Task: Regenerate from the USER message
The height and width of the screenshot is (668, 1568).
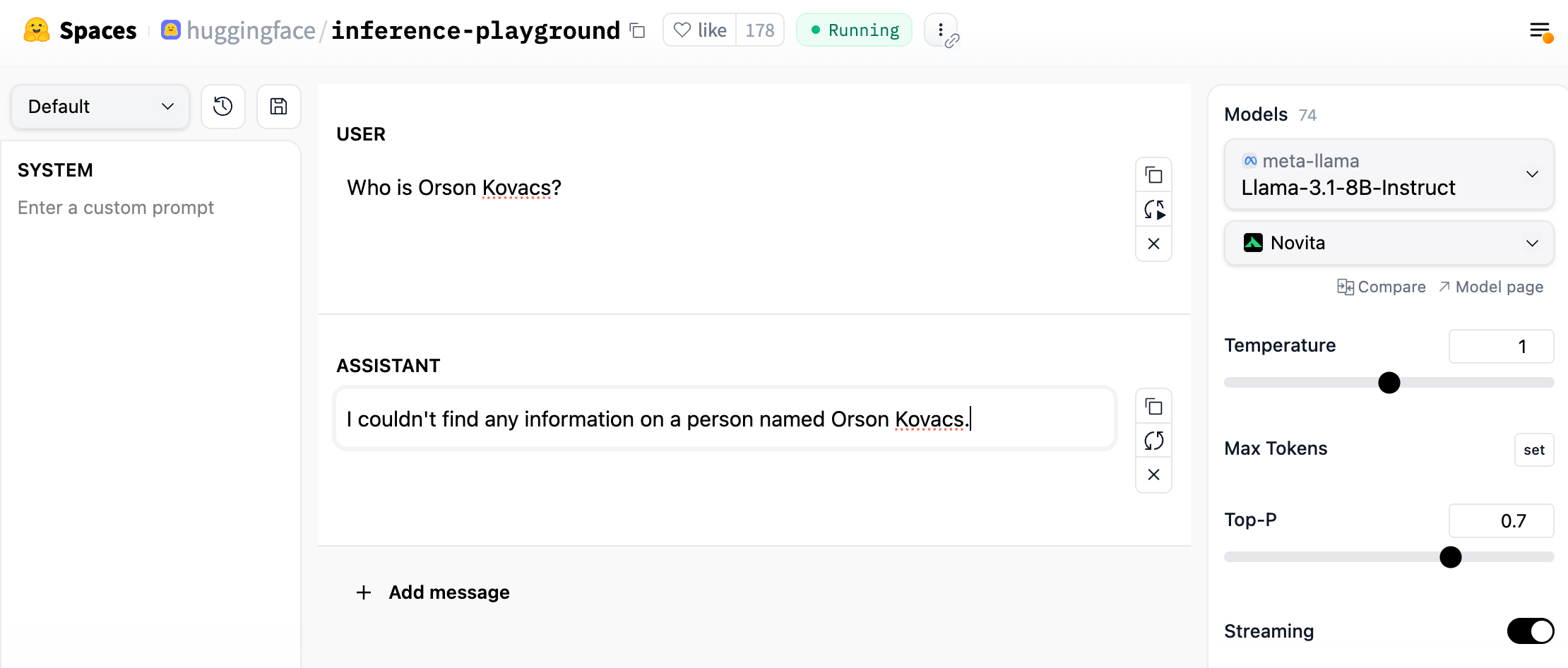Action: tap(1153, 210)
